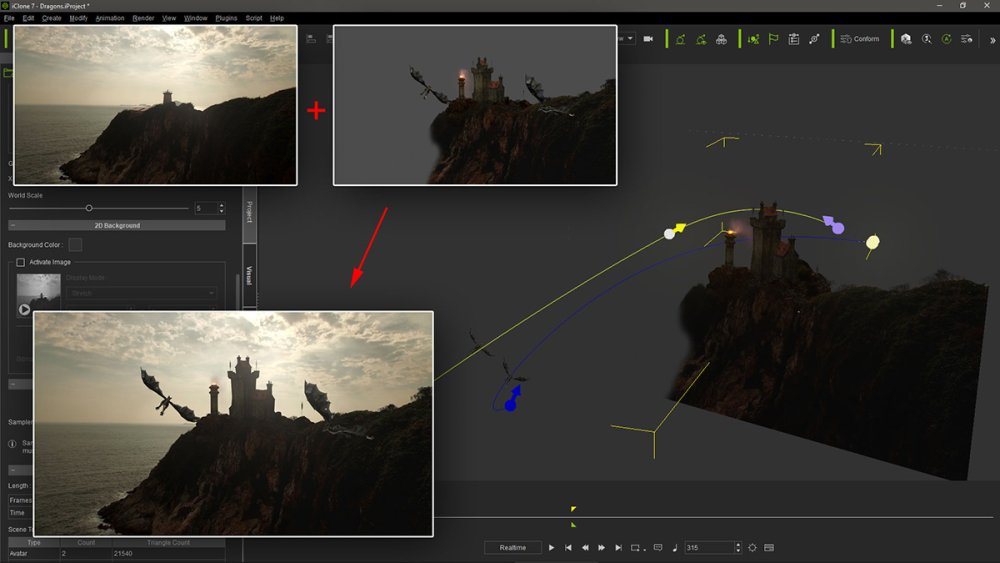Open the Plugins menu

226,18
